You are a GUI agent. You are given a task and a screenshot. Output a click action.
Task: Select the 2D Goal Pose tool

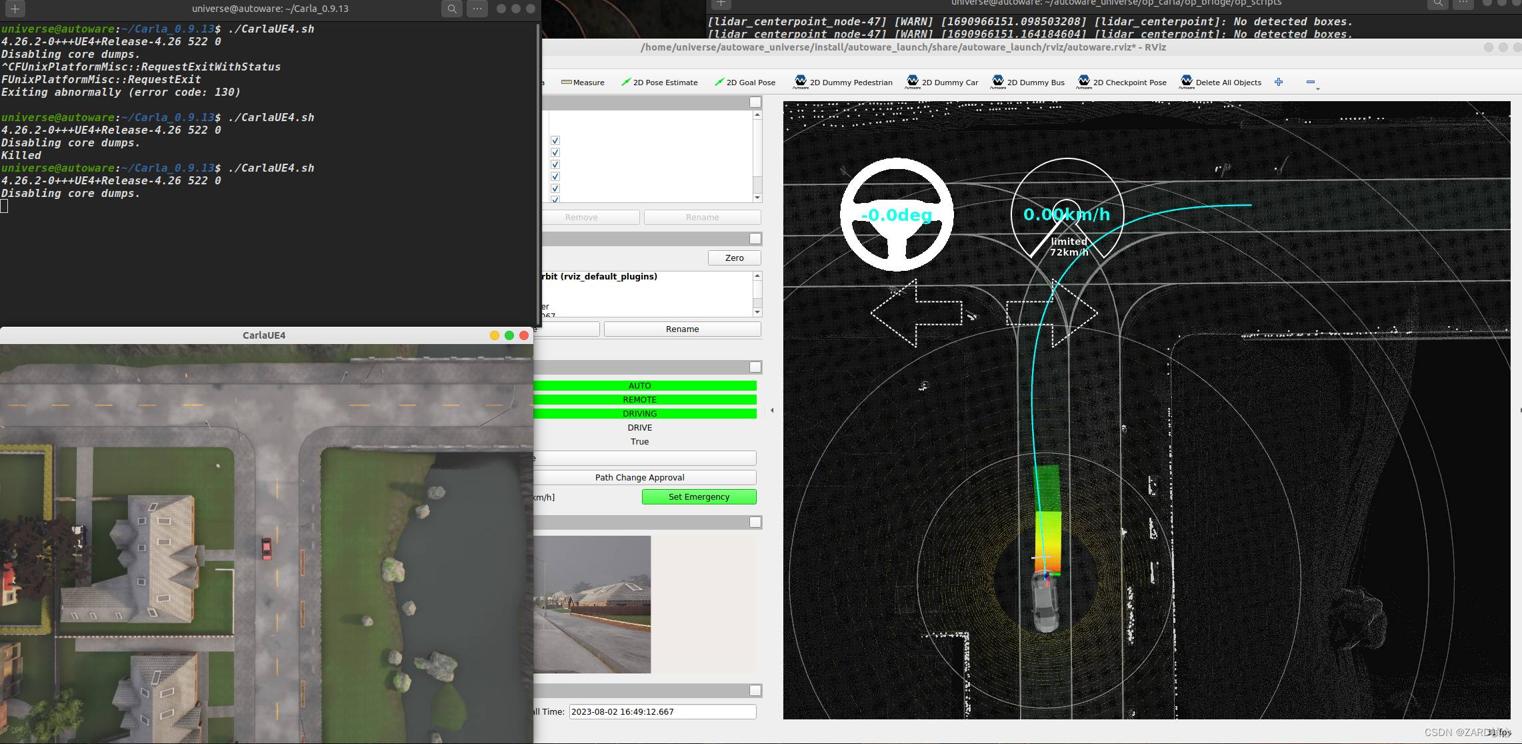click(744, 82)
